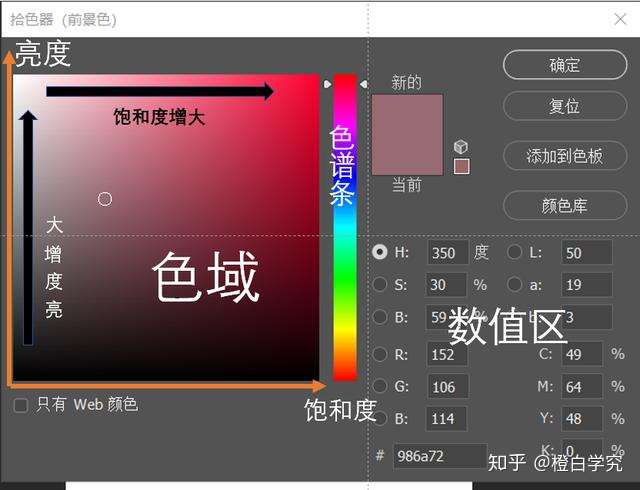The height and width of the screenshot is (490, 640).
Task: Click the K field showing 0
Action: coord(582,449)
